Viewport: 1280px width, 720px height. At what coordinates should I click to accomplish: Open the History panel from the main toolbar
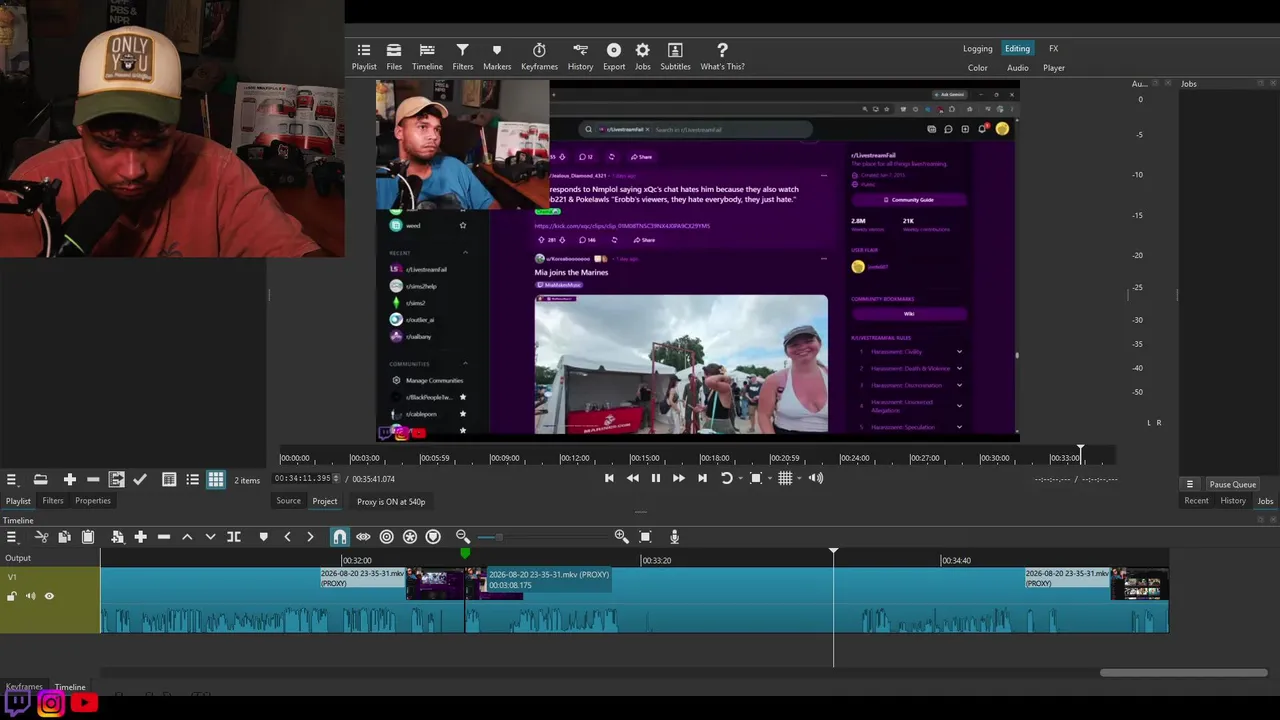[x=580, y=57]
